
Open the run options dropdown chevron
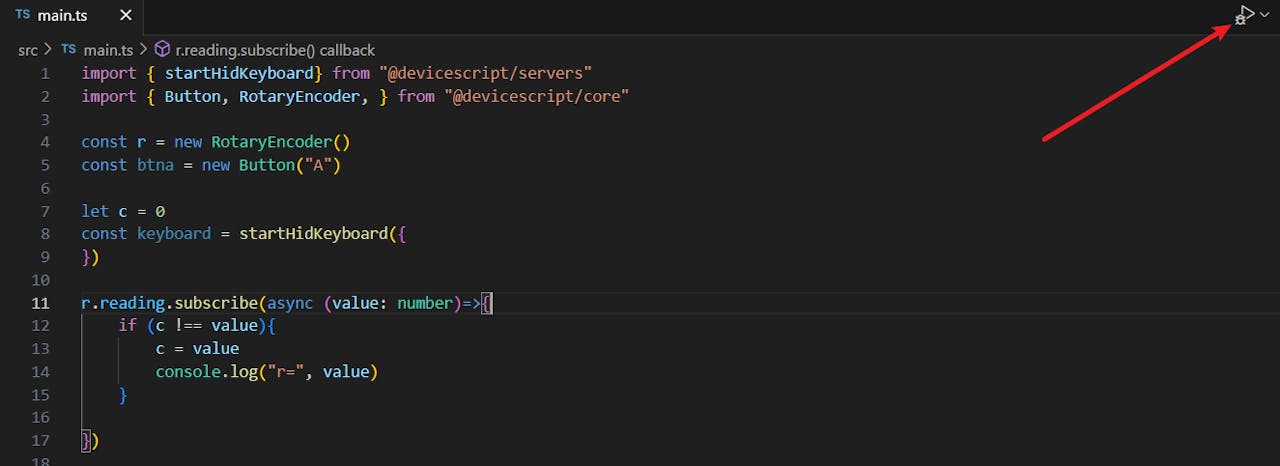tap(1264, 15)
